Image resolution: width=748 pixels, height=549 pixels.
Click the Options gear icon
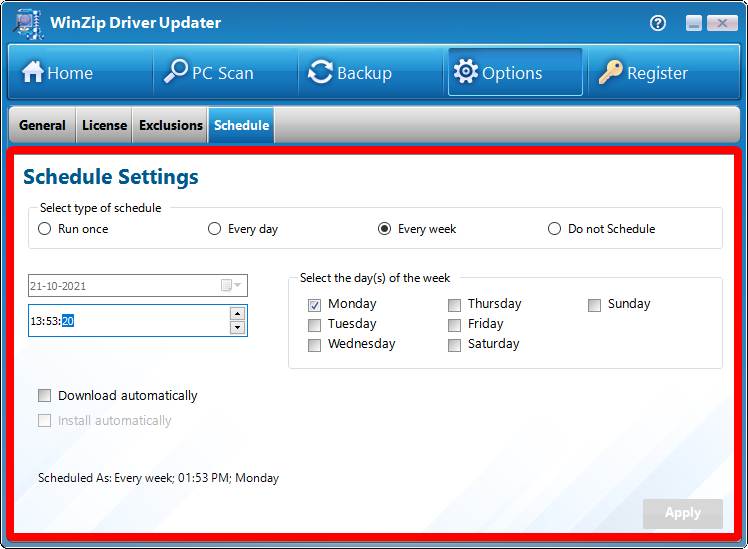(466, 72)
